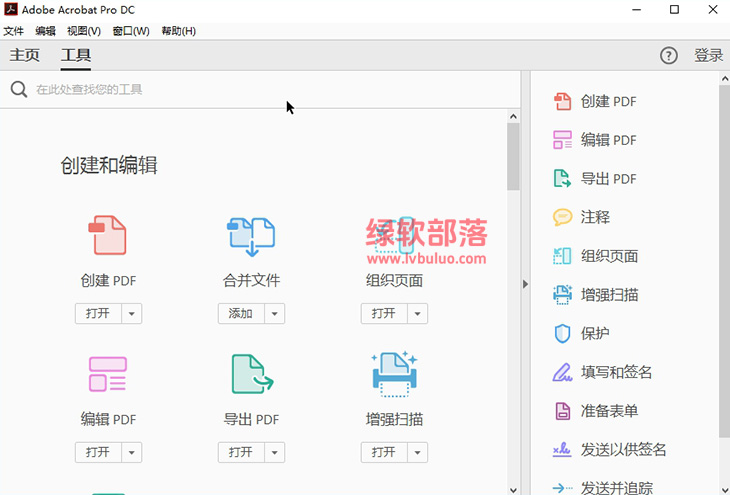Switch to the 工具 tab
The height and width of the screenshot is (495, 730).
[x=76, y=55]
